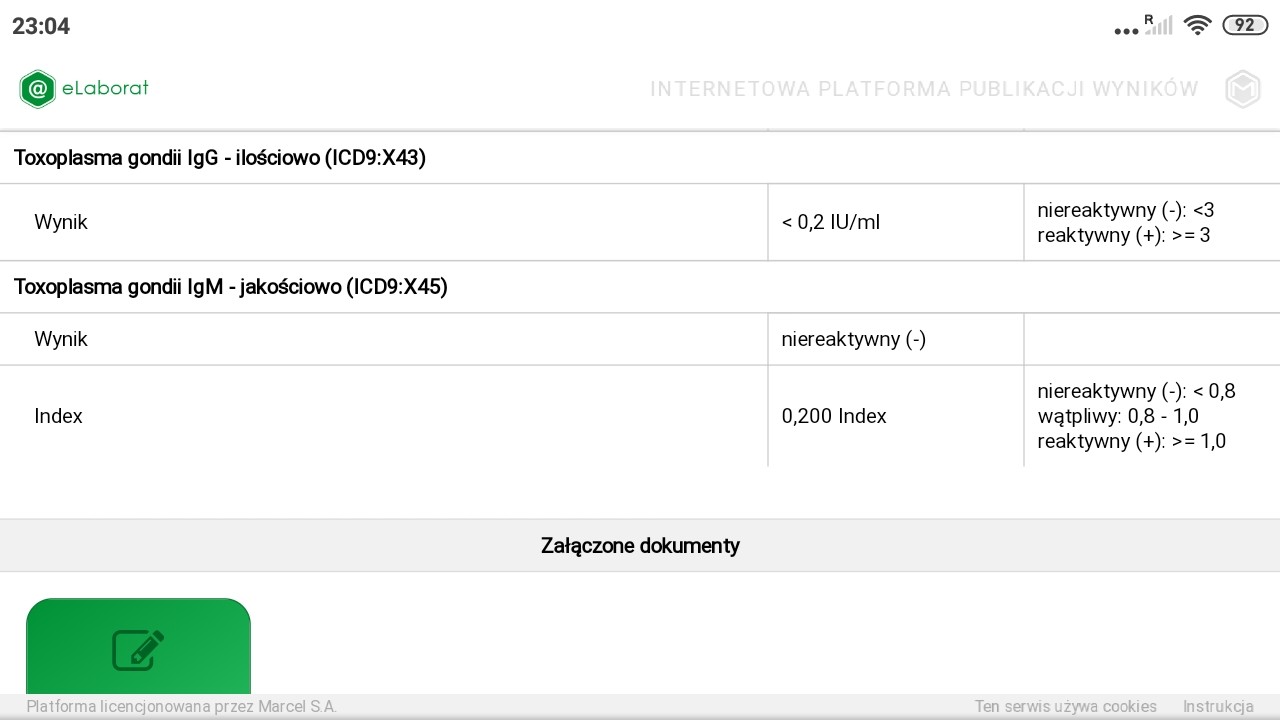Tap the hexagon cube icon top right
The height and width of the screenshot is (720, 1280).
click(x=1243, y=89)
